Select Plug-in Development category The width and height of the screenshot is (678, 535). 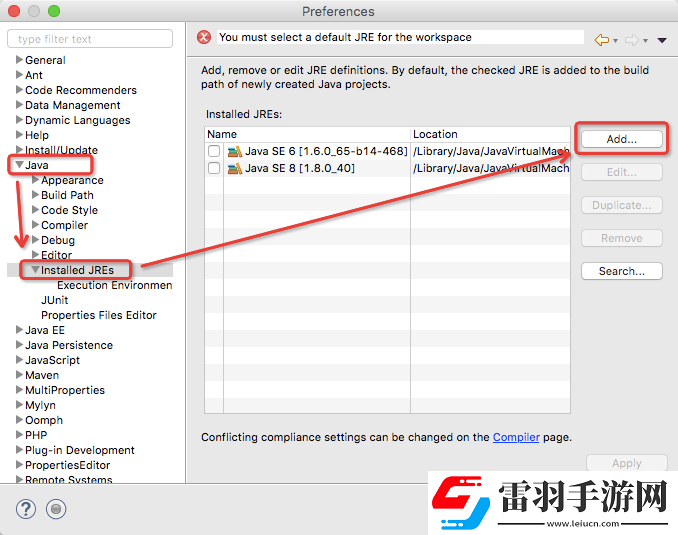(x=80, y=450)
